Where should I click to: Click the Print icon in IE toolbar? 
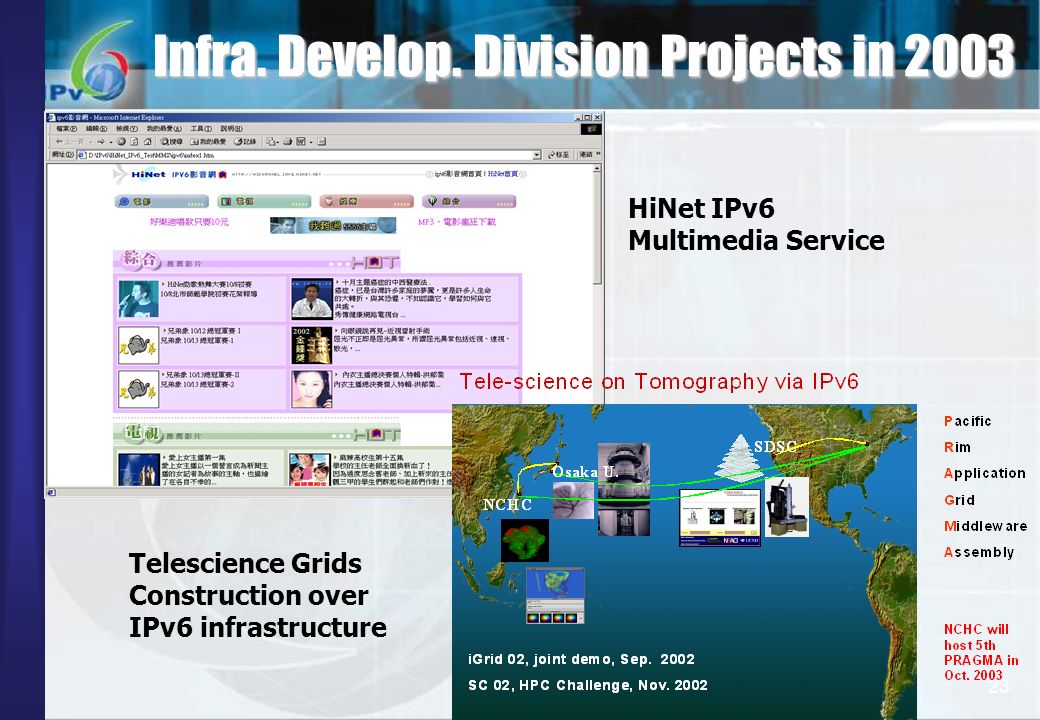pos(287,141)
